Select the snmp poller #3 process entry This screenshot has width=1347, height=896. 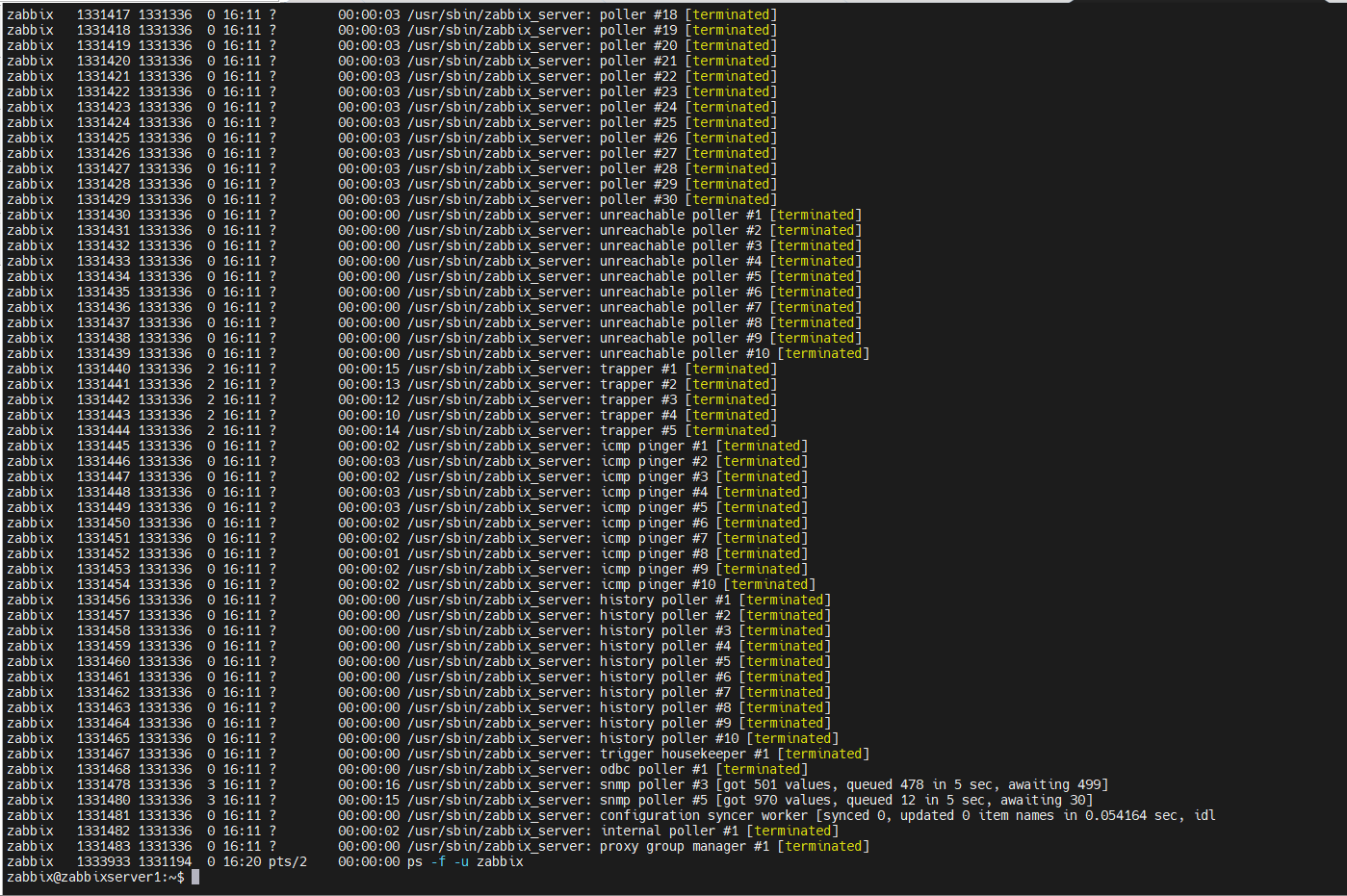(x=655, y=784)
